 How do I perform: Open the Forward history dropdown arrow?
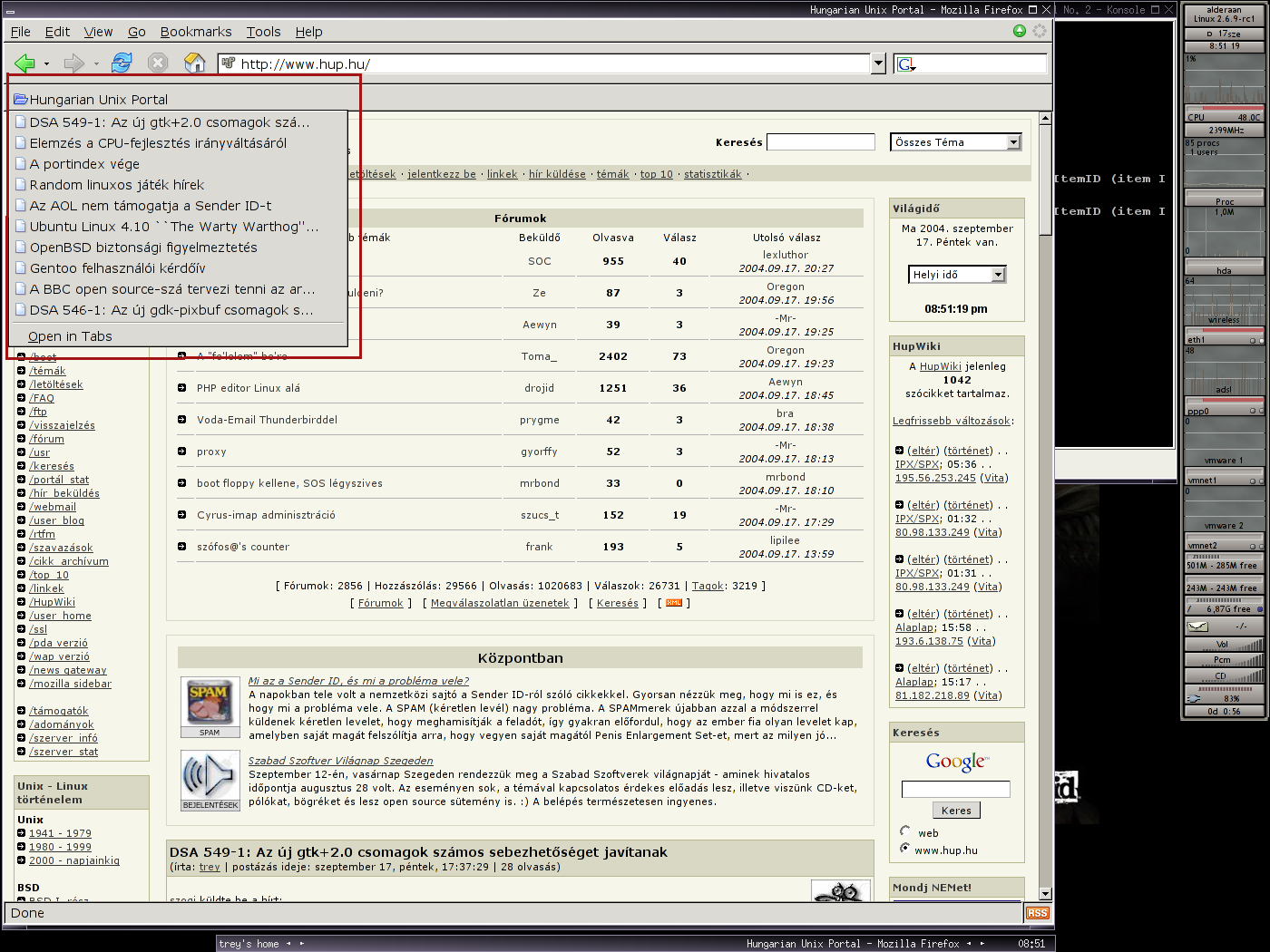click(x=96, y=63)
